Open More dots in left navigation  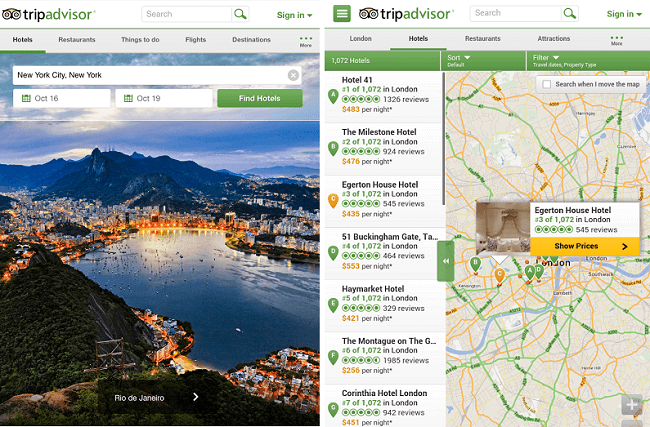pyautogui.click(x=306, y=41)
